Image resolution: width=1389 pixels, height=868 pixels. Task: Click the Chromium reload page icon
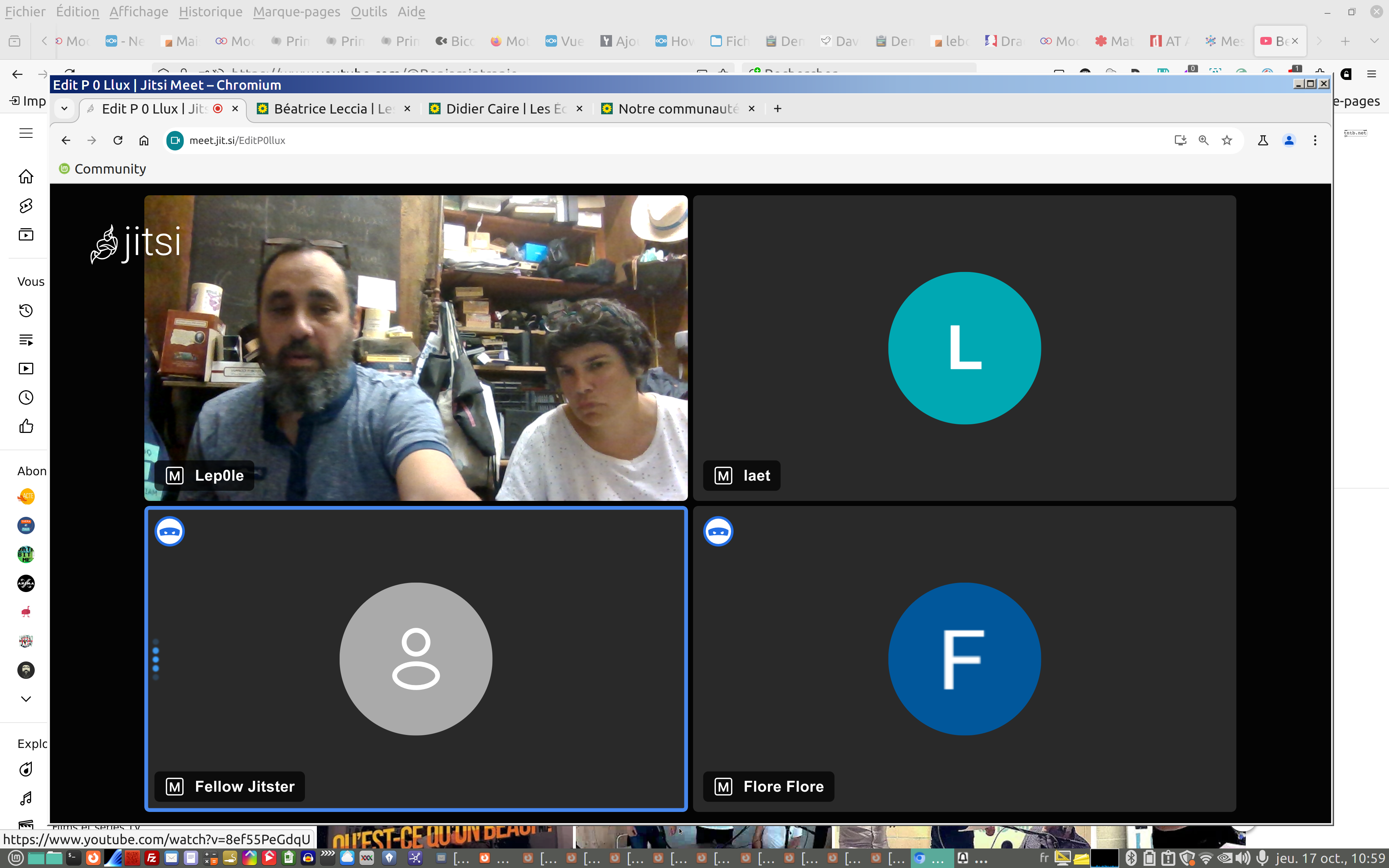coord(118,141)
